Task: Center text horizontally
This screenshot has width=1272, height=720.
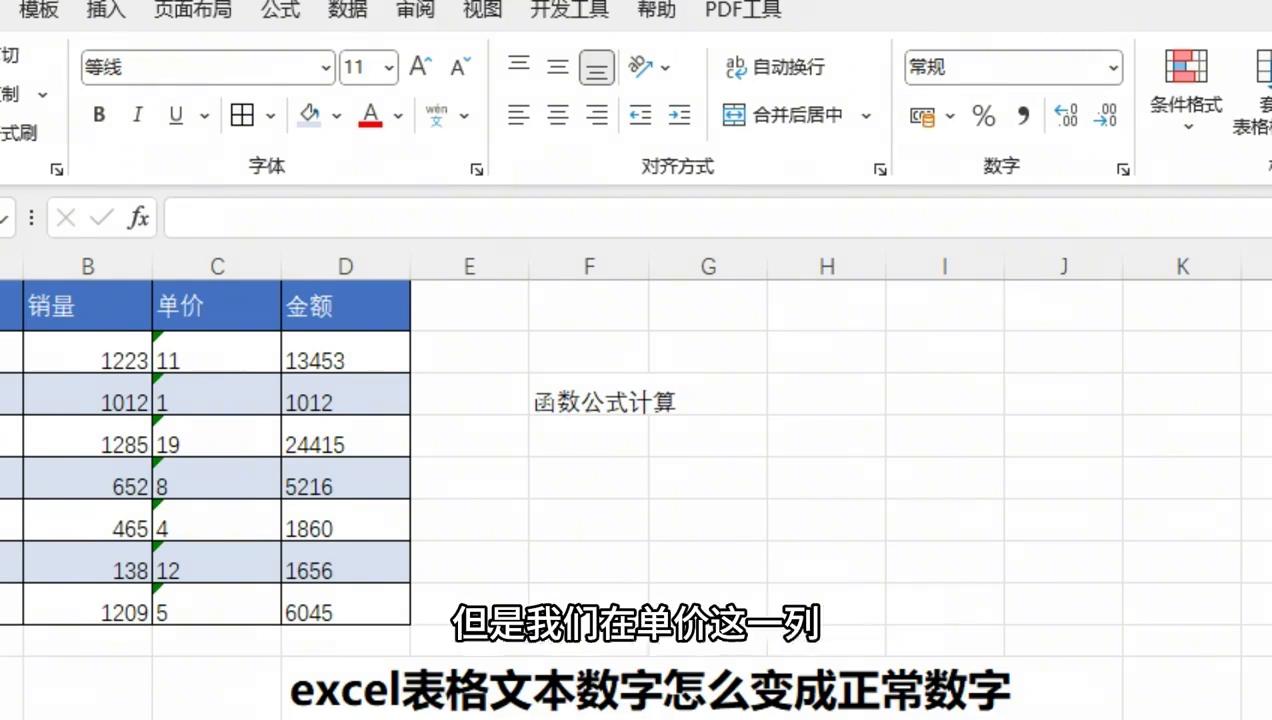Action: pyautogui.click(x=558, y=115)
